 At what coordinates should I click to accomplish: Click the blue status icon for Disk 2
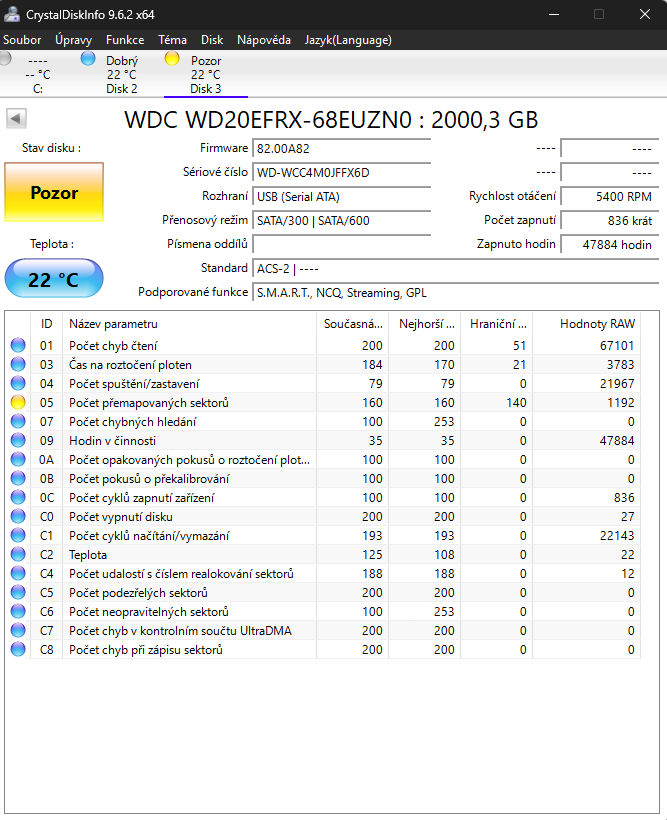(x=88, y=58)
